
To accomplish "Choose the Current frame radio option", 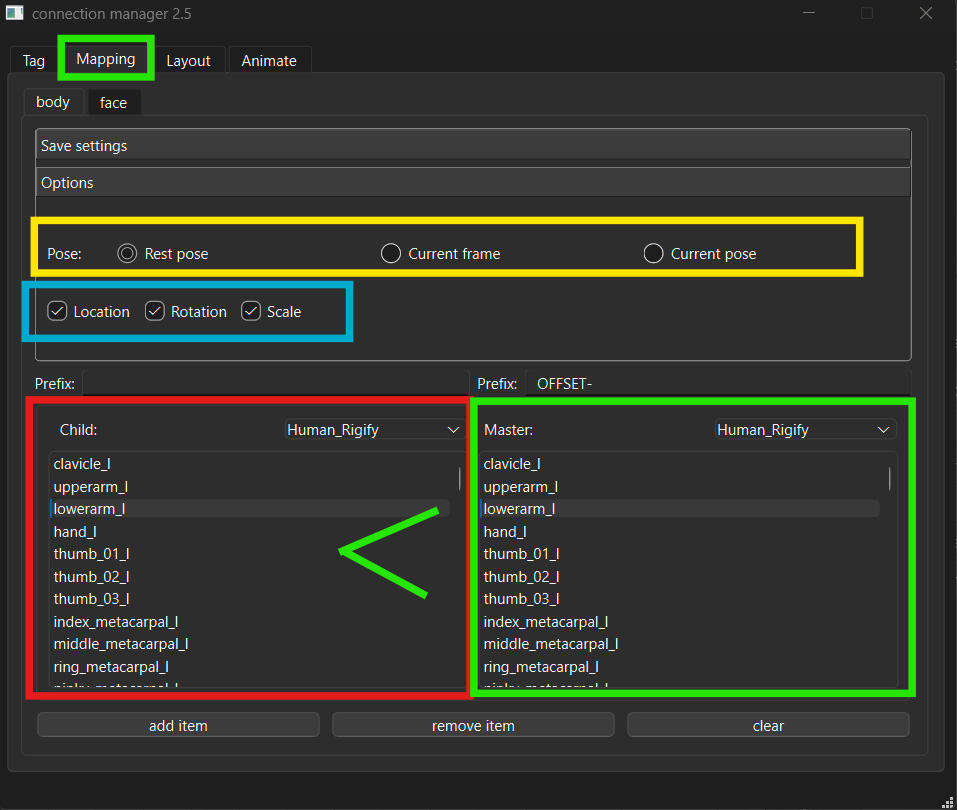I will pos(391,254).
